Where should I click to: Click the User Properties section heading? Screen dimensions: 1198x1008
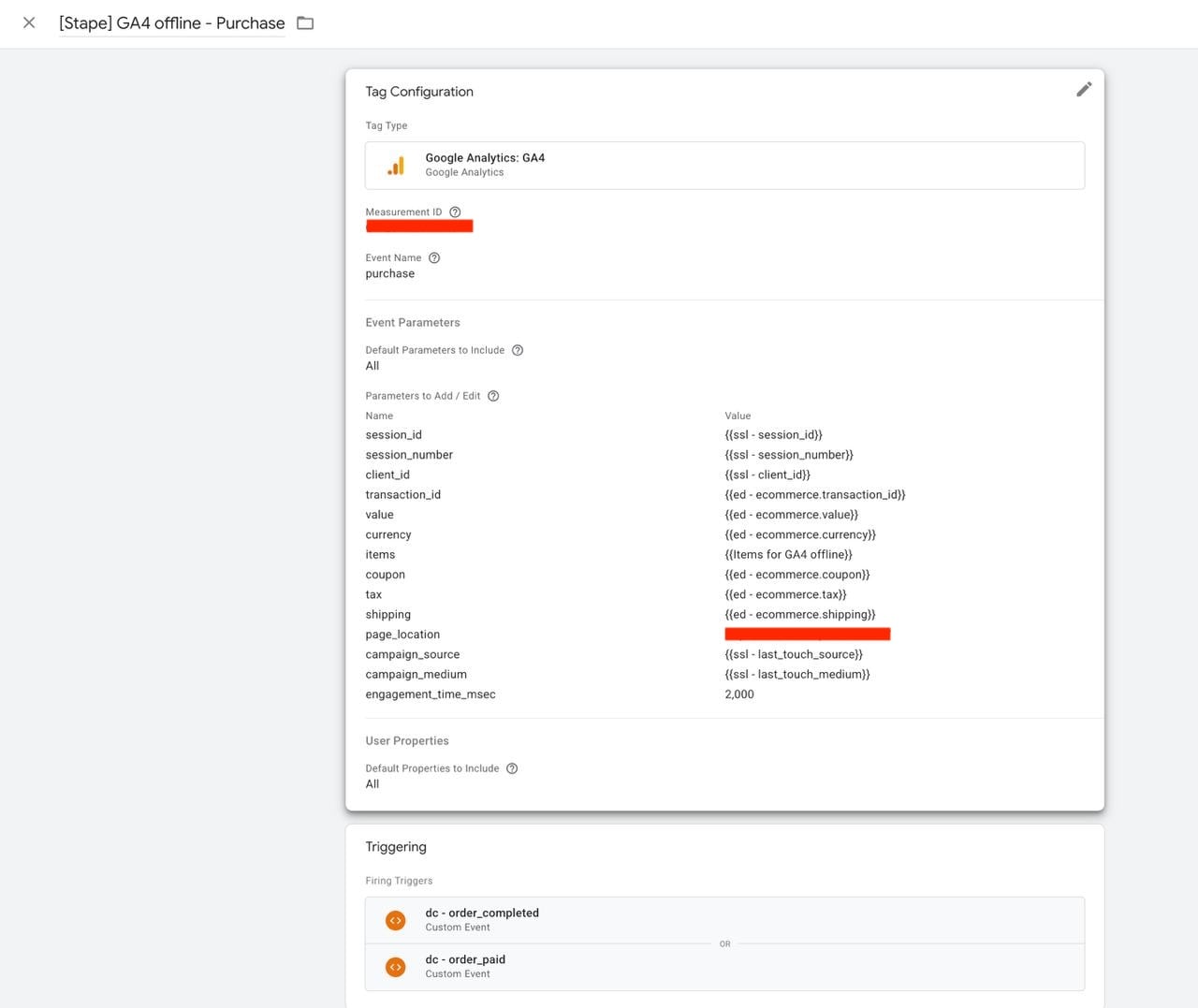pyautogui.click(x=407, y=741)
